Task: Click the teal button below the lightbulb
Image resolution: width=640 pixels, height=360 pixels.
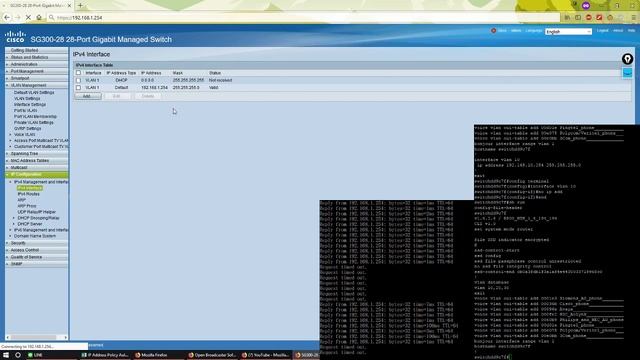Action: (x=627, y=73)
